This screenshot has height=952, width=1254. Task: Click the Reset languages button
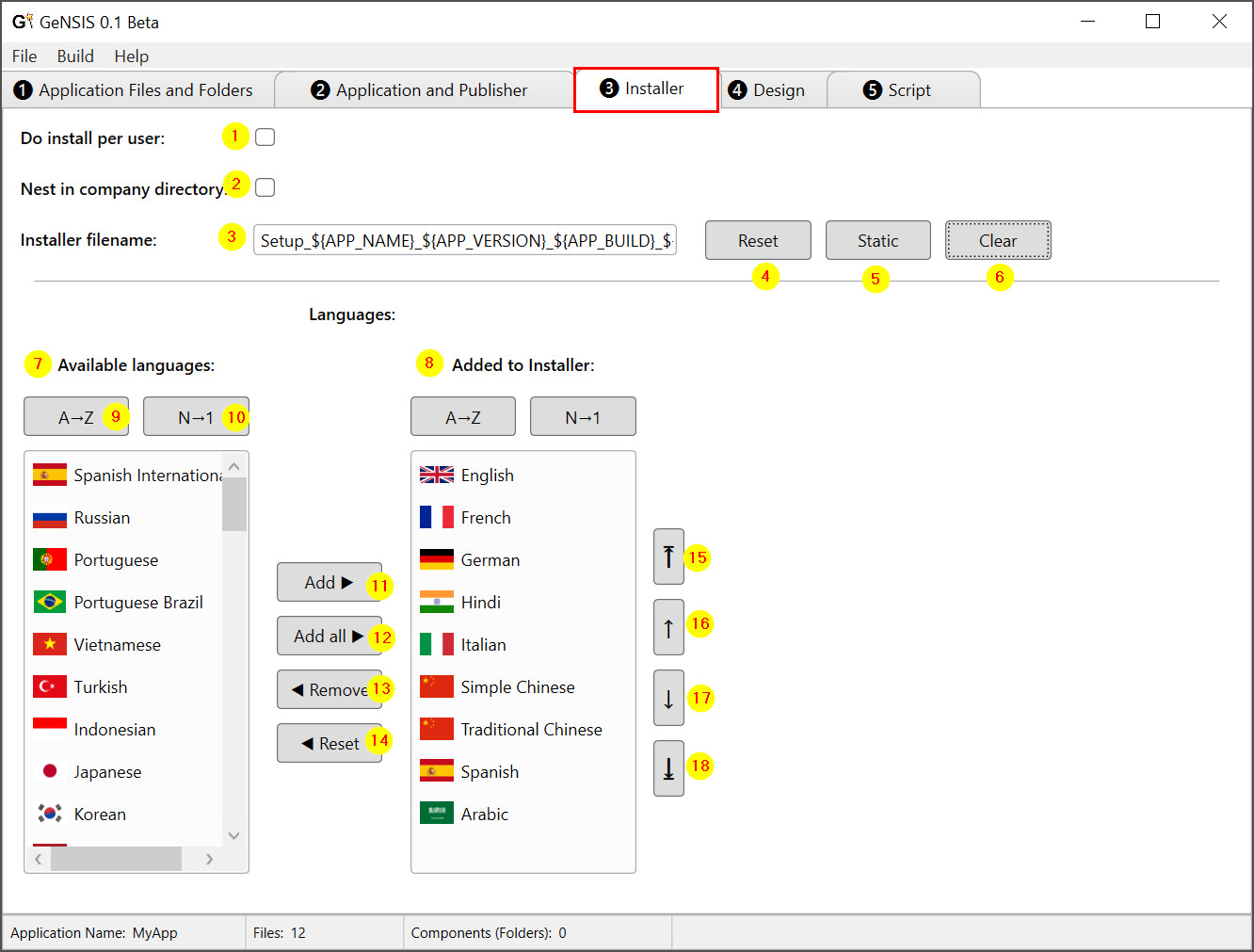[x=330, y=743]
